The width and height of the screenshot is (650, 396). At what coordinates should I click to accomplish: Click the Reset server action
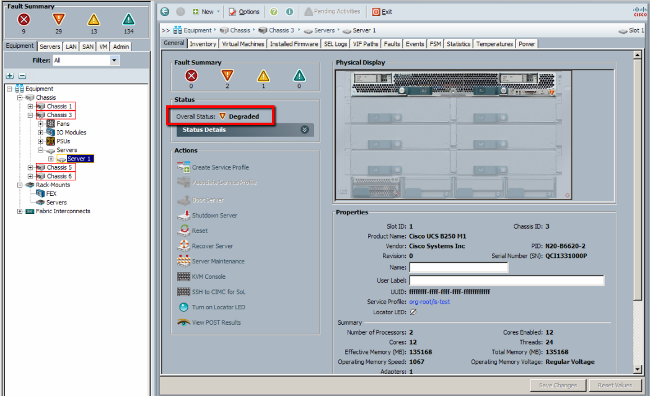193,231
